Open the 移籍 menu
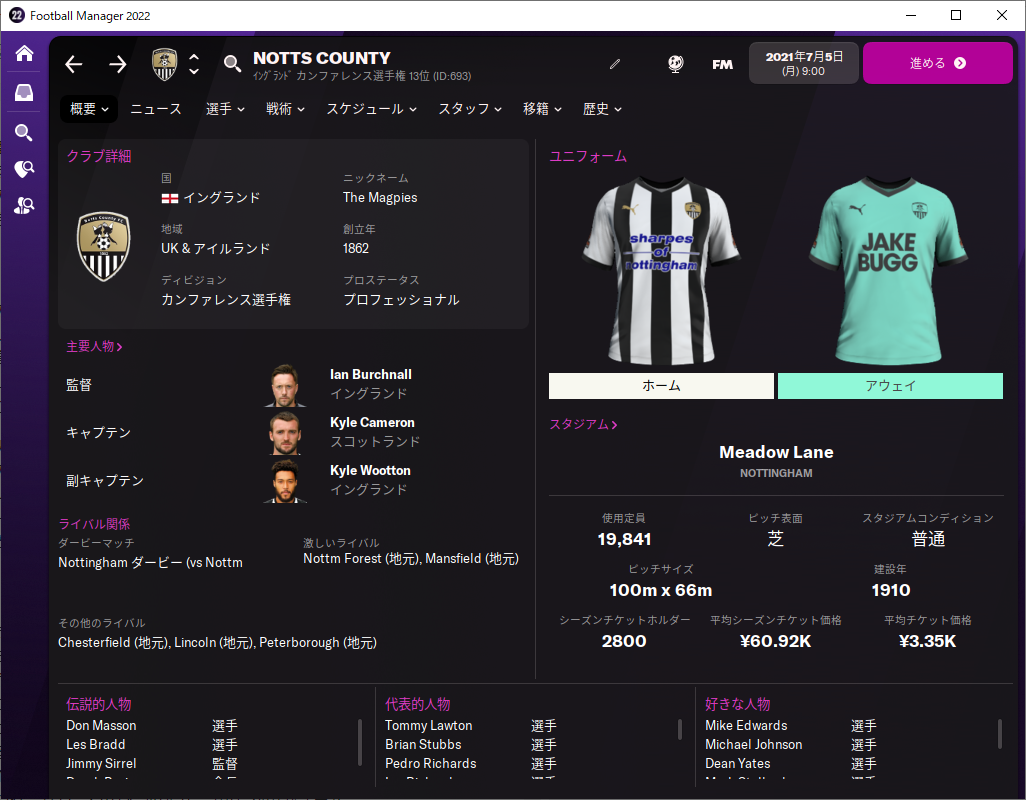1026x800 pixels. [x=542, y=109]
